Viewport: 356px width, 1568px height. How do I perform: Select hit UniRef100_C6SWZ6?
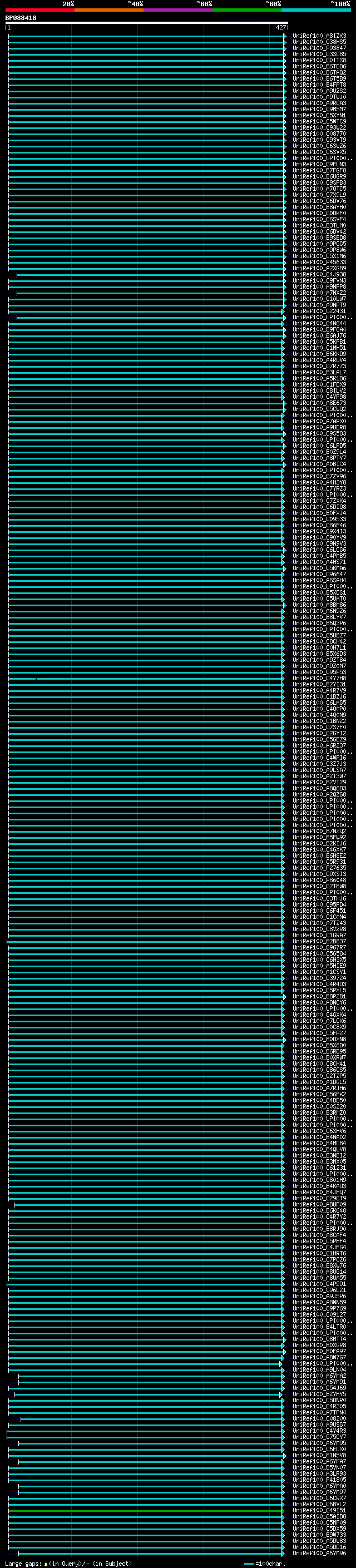pos(319,146)
